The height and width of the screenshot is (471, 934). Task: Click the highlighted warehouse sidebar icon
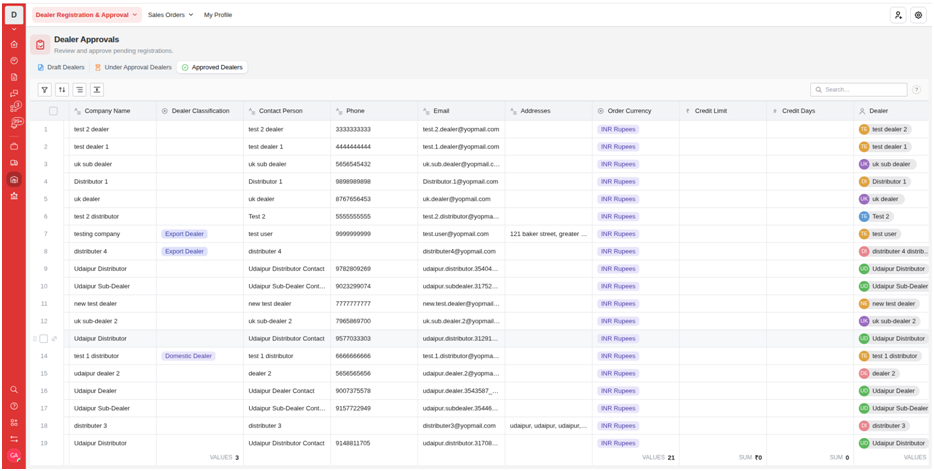(x=14, y=179)
